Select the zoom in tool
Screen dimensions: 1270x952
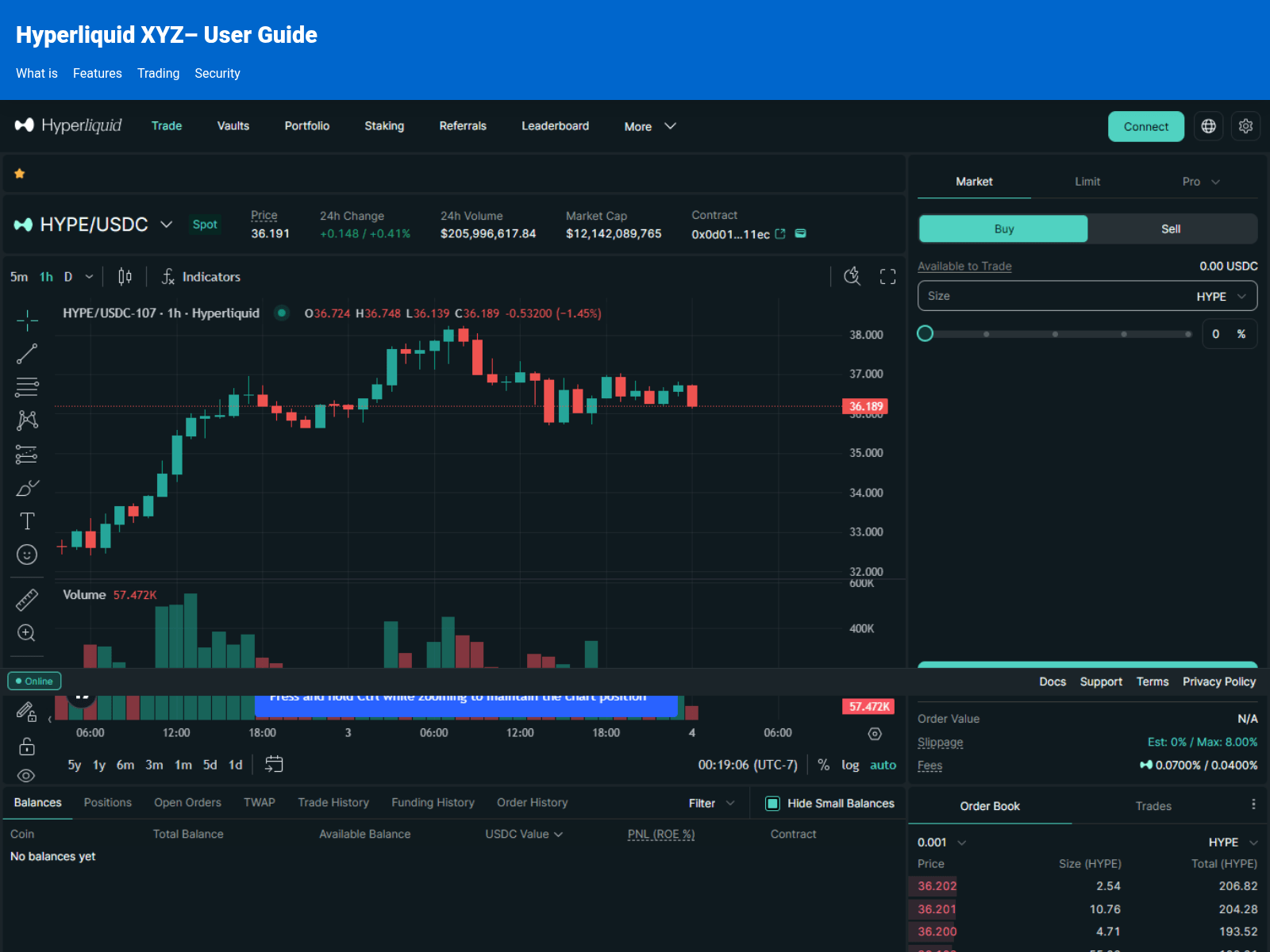27,633
